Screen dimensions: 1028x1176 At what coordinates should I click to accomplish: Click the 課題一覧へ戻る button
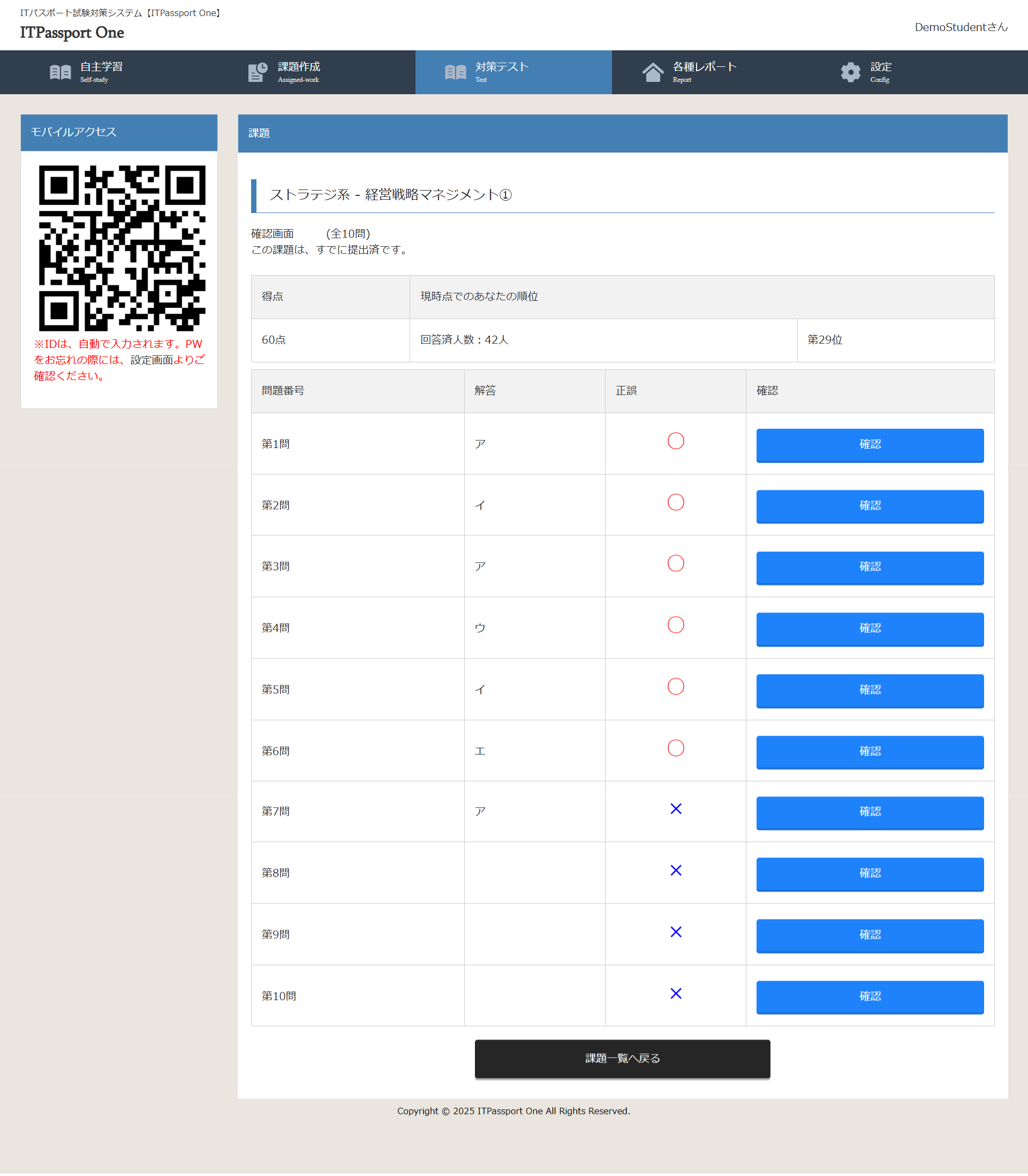[x=622, y=1058]
